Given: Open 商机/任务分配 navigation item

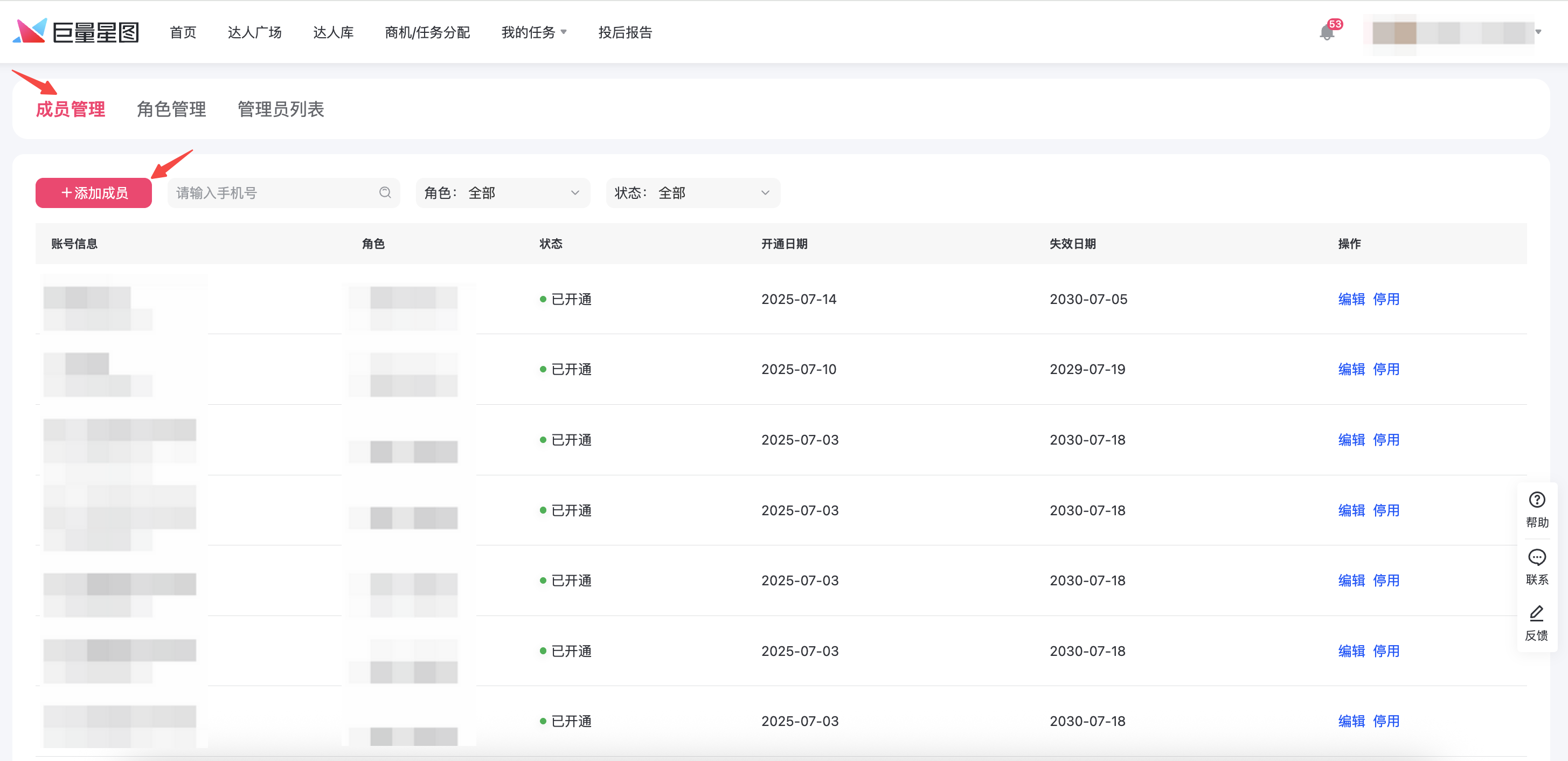Looking at the screenshot, I should (x=427, y=32).
